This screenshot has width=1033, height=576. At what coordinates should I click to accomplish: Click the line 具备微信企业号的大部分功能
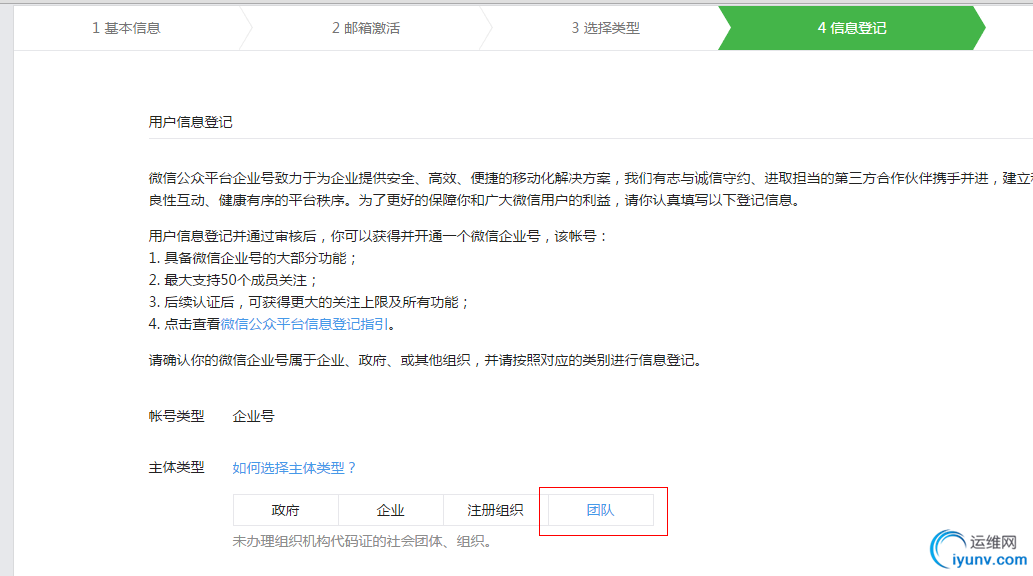[x=253, y=258]
